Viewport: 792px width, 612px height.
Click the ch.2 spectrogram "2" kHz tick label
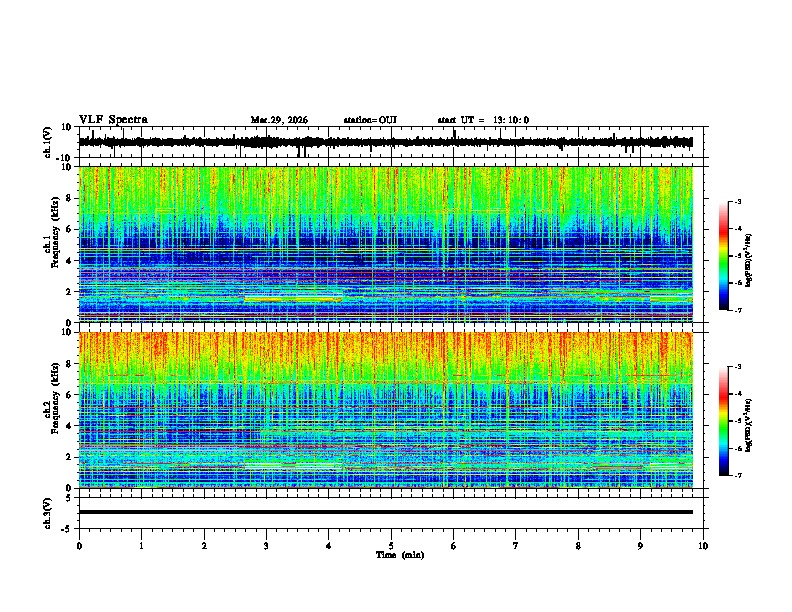point(69,457)
